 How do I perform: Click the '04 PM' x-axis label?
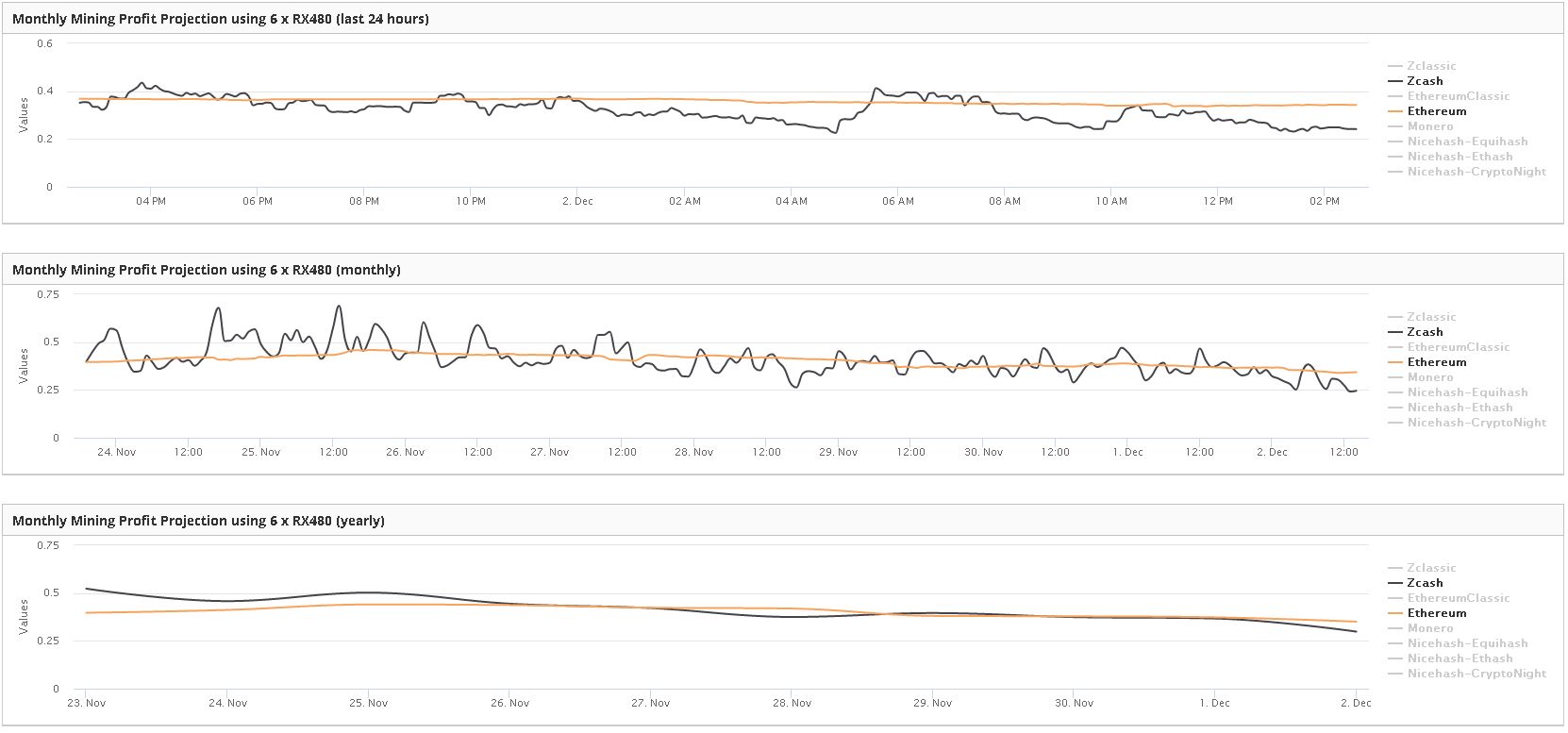click(151, 202)
